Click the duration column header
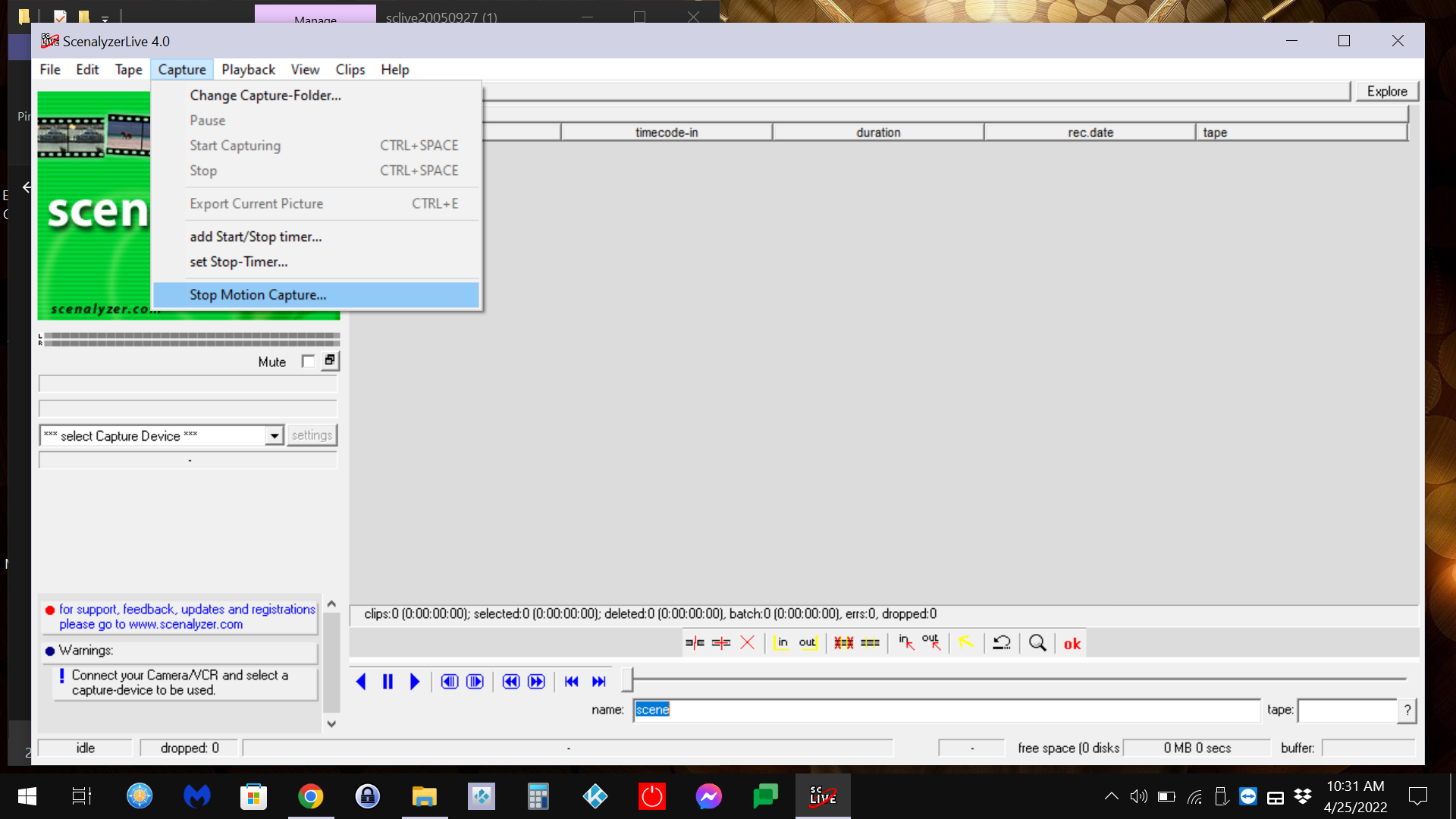Viewport: 1456px width, 819px height. click(x=878, y=133)
